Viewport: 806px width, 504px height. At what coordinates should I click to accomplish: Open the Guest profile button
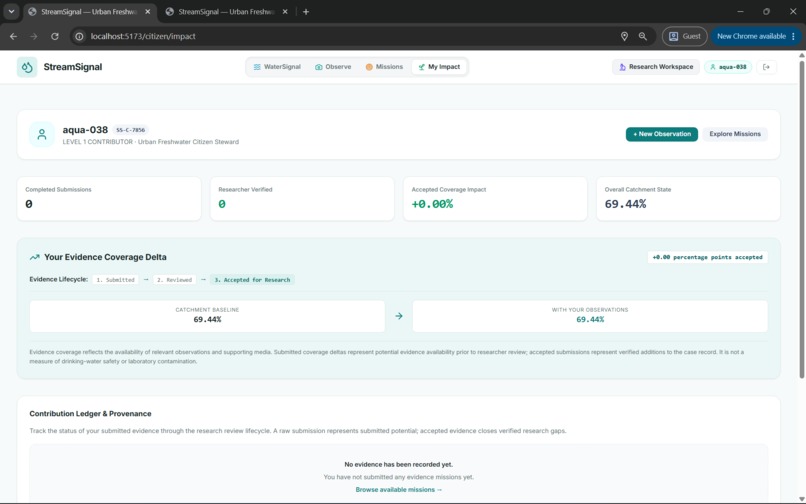[684, 37]
